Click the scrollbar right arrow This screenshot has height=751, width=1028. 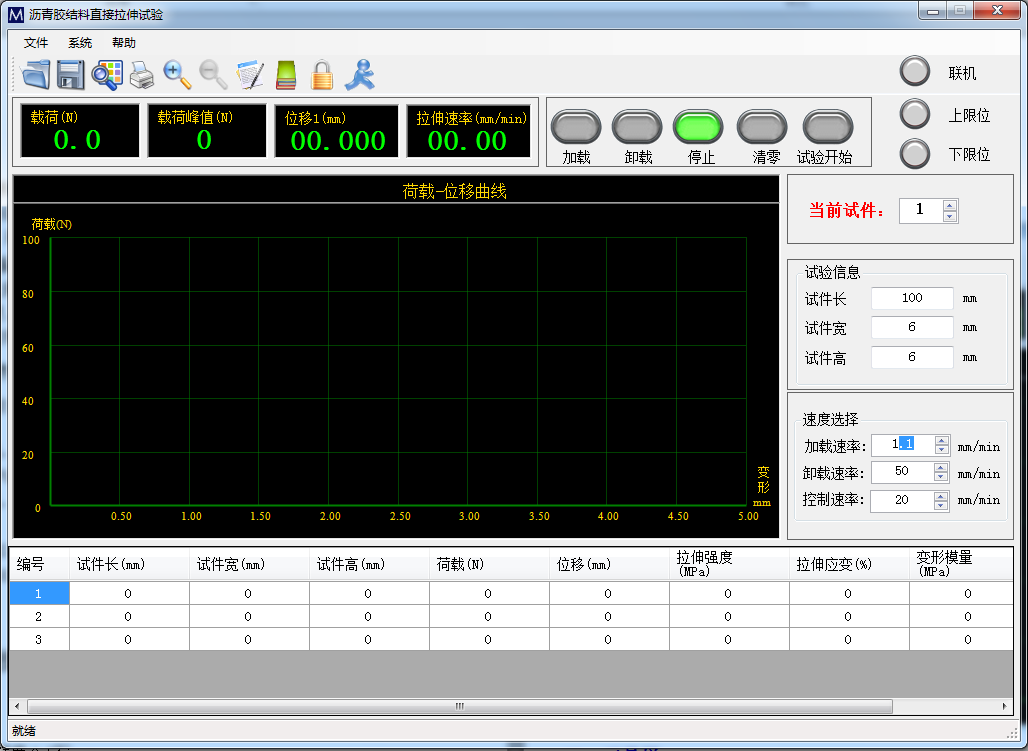pyautogui.click(x=1004, y=706)
